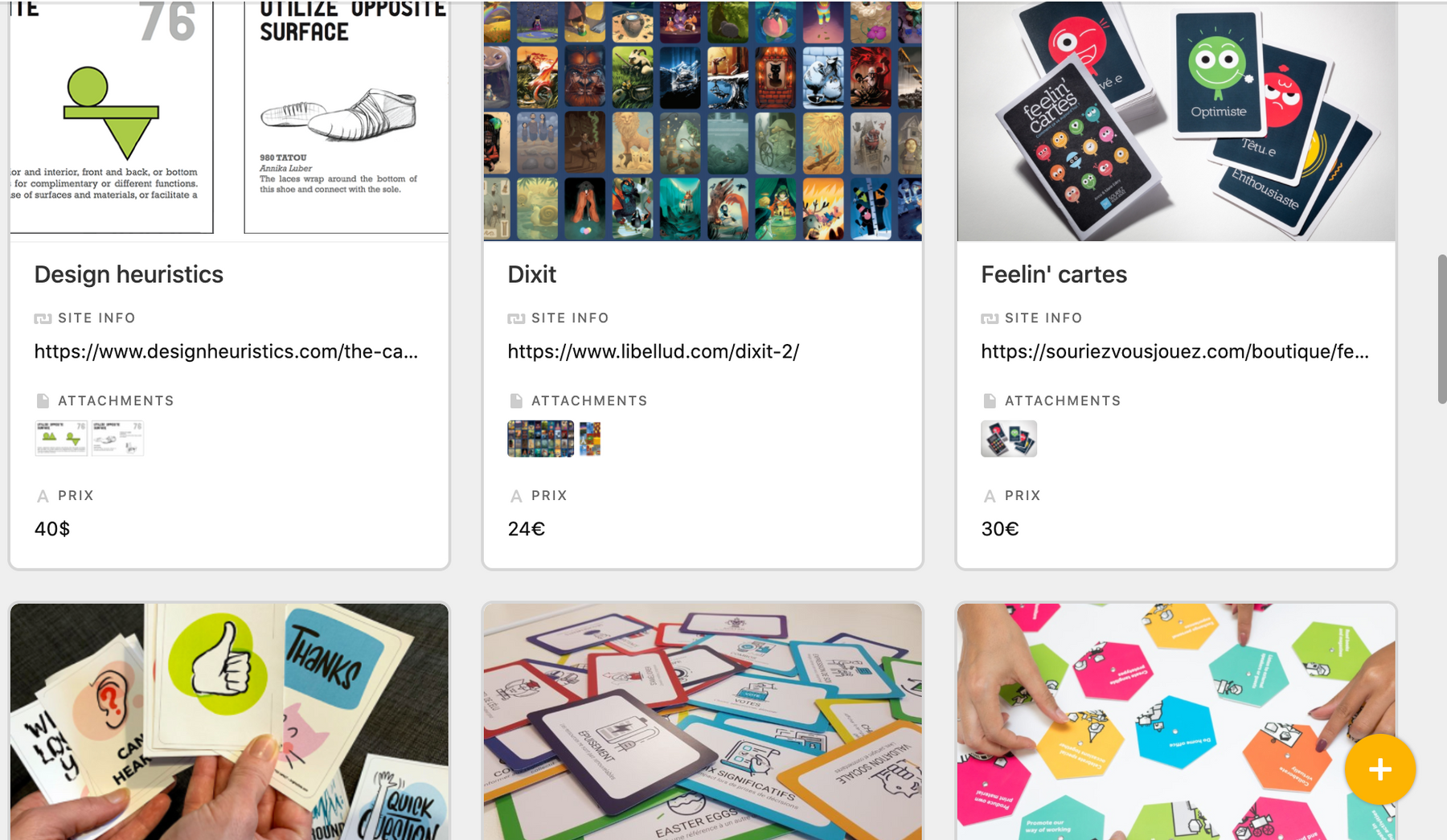Open the souriezvousjouez.com boutique link
Viewport: 1447px width, 840px height.
click(1174, 351)
